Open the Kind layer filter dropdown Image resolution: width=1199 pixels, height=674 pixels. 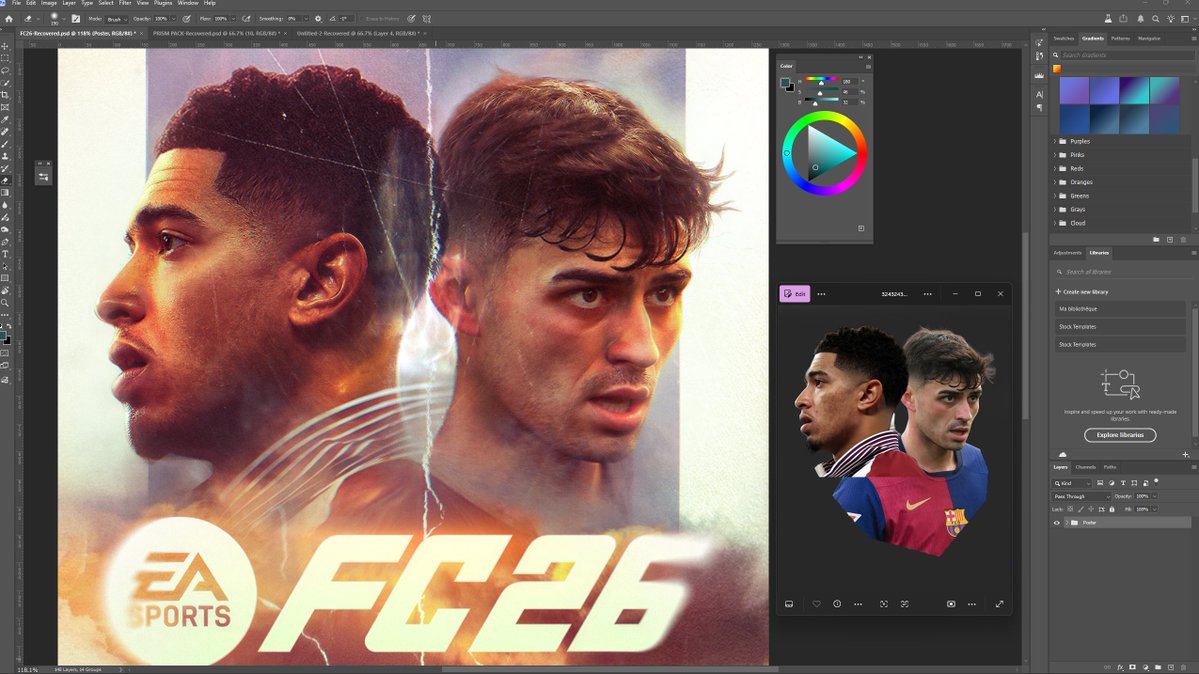(1071, 483)
